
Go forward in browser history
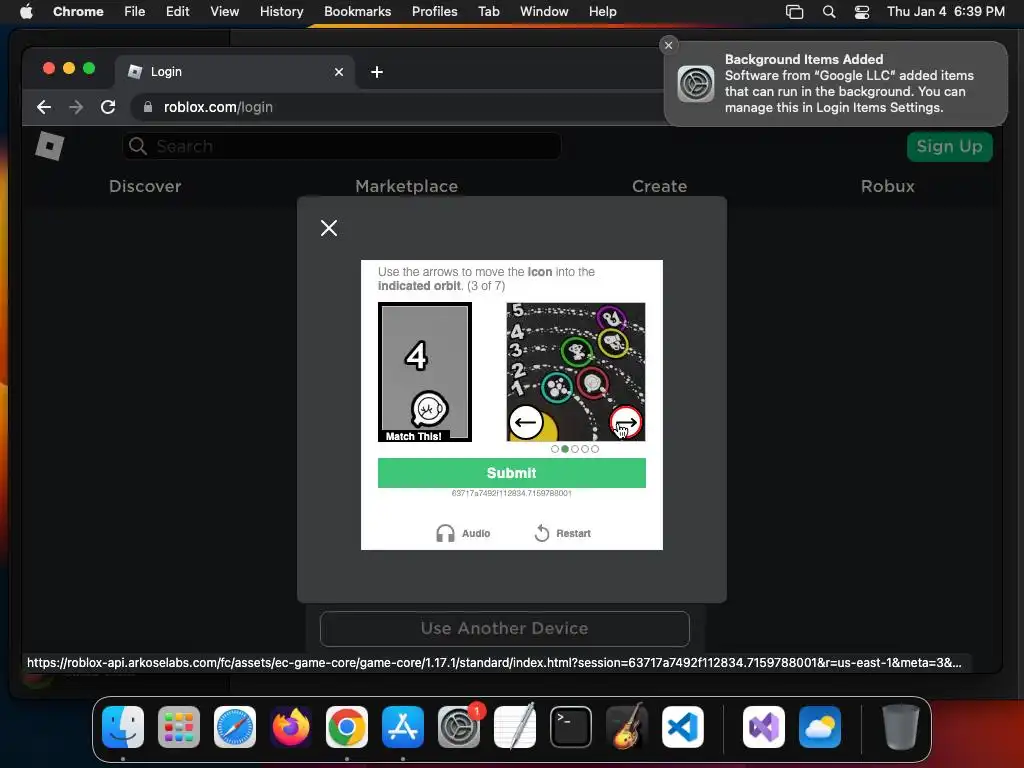(76, 107)
